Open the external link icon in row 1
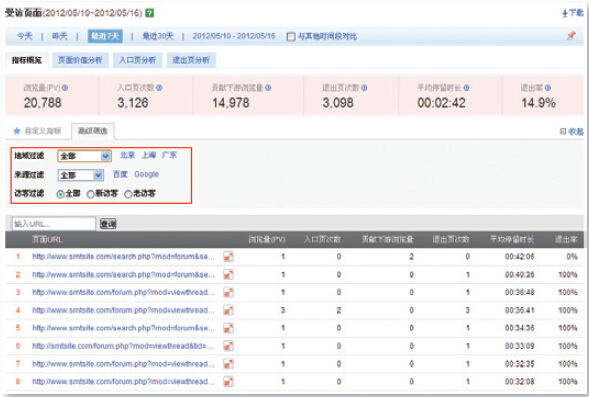The image size is (589, 397). click(228, 257)
